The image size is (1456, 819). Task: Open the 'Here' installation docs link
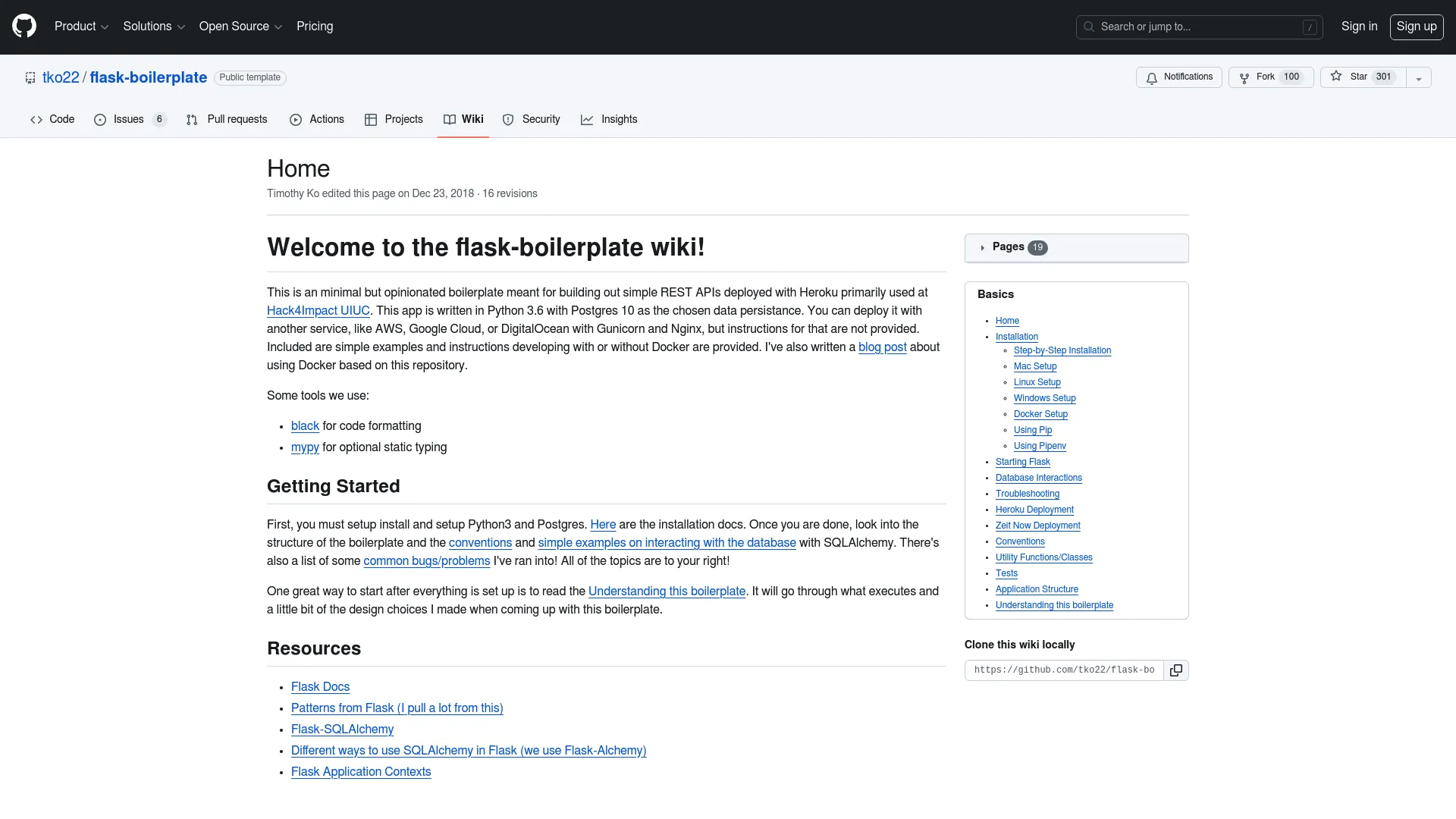(x=603, y=525)
